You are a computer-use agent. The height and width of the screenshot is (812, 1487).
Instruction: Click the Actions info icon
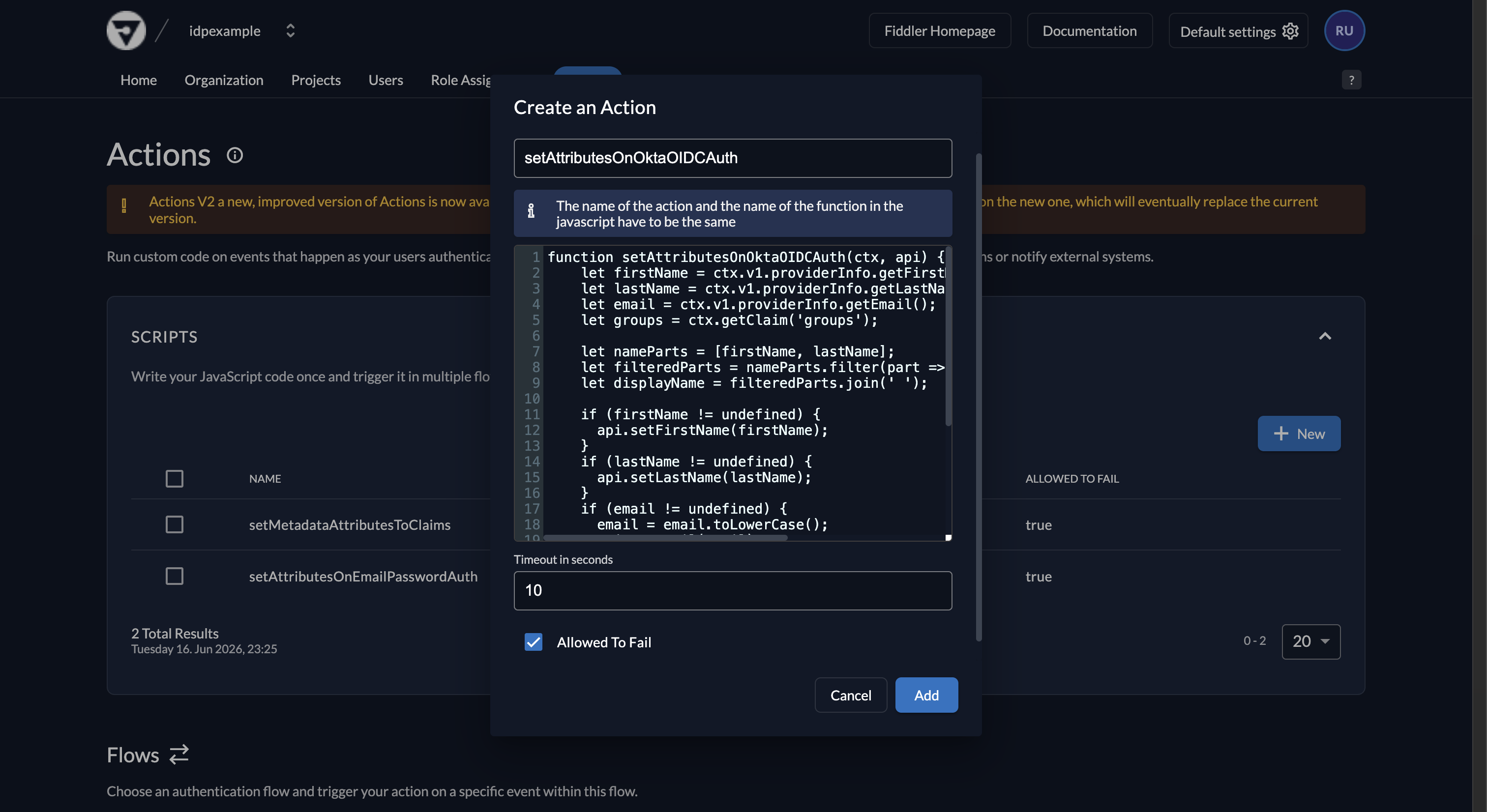click(x=235, y=155)
